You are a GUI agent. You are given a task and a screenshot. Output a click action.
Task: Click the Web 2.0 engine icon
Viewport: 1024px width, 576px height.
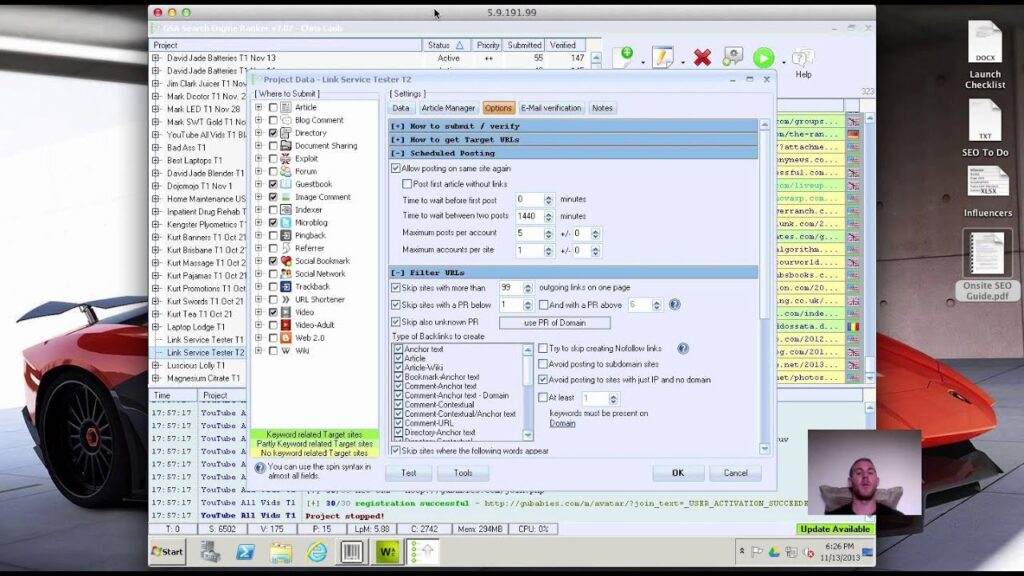pyautogui.click(x=285, y=338)
